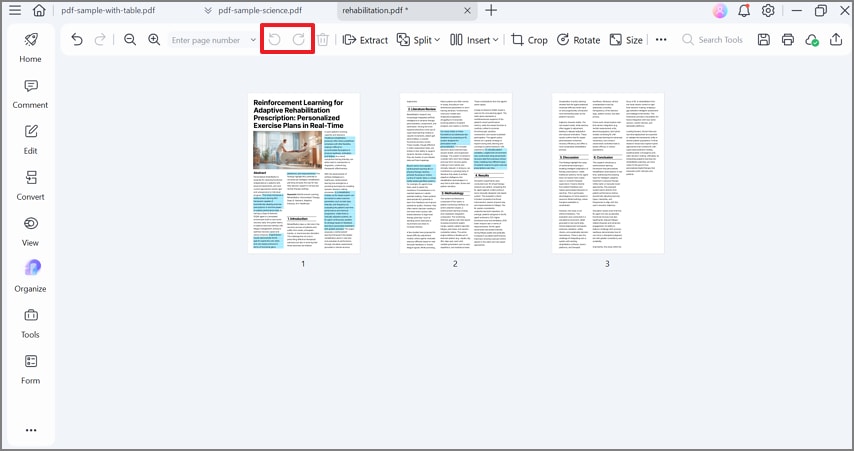Select page 1 thumbnail
The image size is (854, 451).
(303, 173)
